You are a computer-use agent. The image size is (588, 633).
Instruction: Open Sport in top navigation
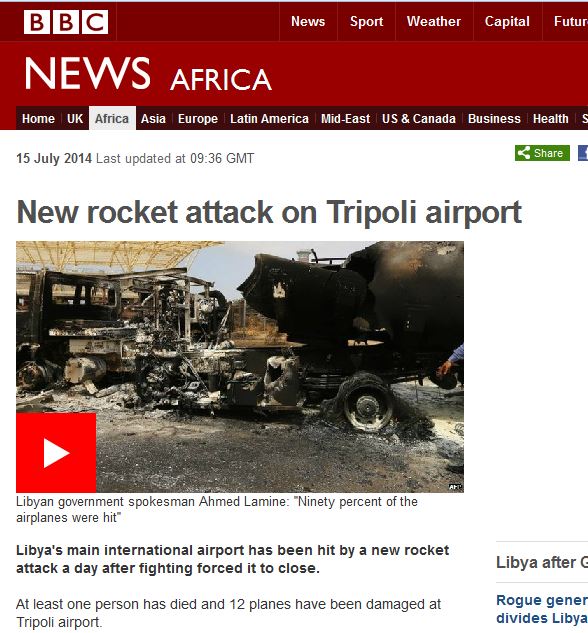(366, 21)
